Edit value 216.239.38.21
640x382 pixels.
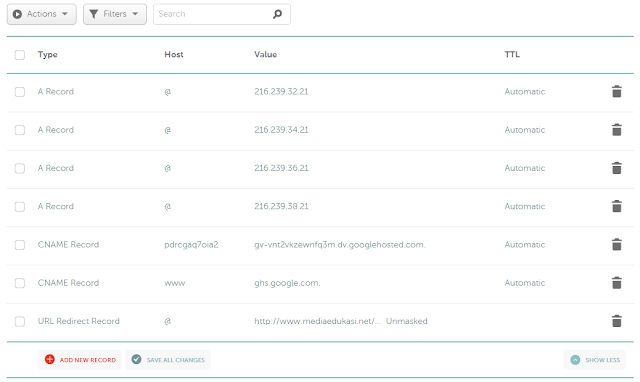[x=281, y=206]
